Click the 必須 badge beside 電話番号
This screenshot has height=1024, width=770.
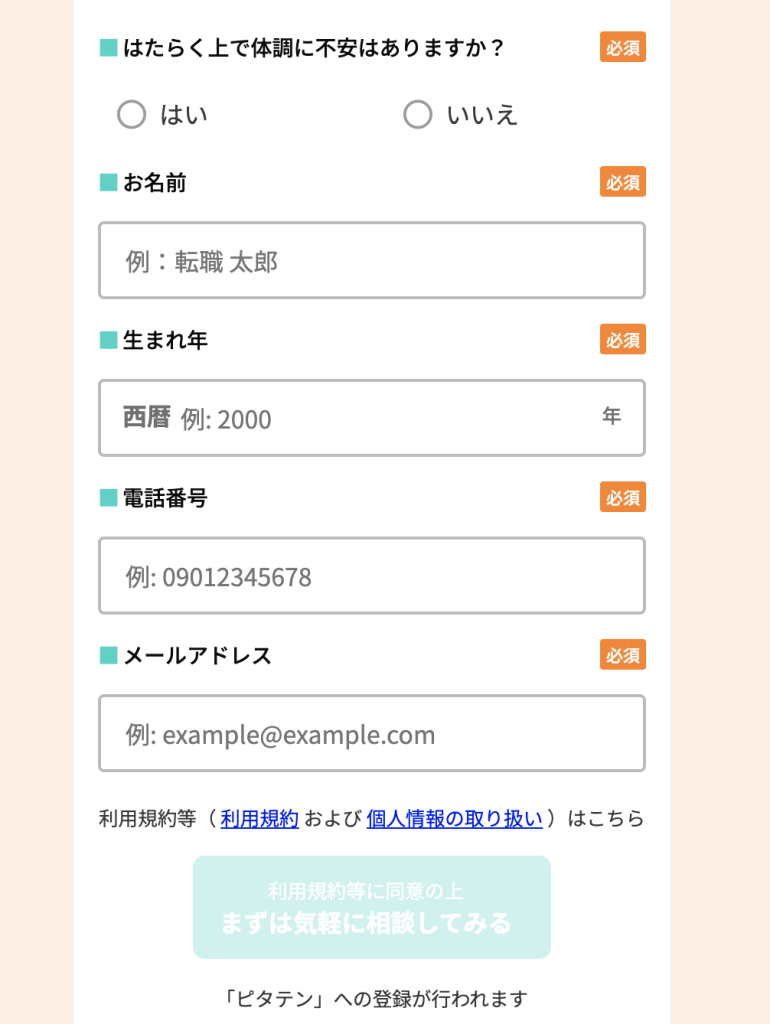click(622, 497)
